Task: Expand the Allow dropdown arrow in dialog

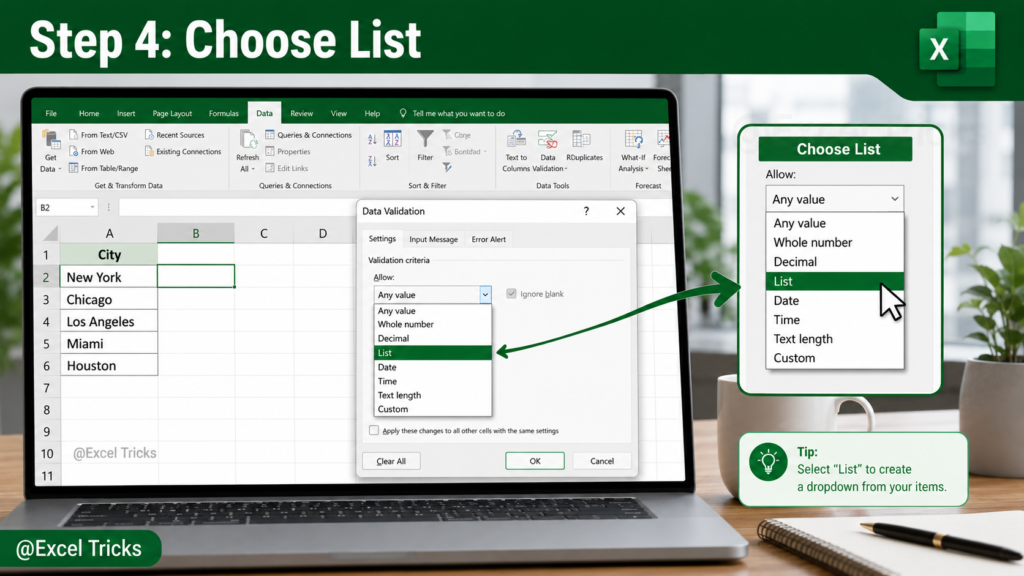Action: point(485,295)
